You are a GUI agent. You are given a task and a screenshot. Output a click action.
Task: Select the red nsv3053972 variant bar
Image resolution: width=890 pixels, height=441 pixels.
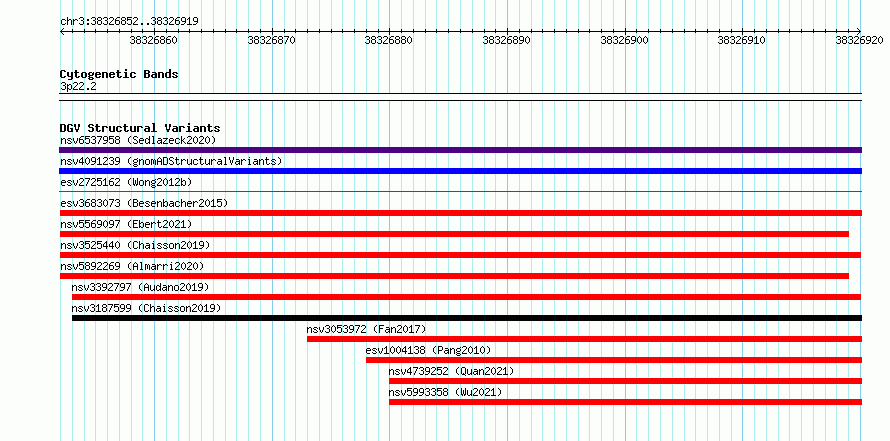point(585,339)
